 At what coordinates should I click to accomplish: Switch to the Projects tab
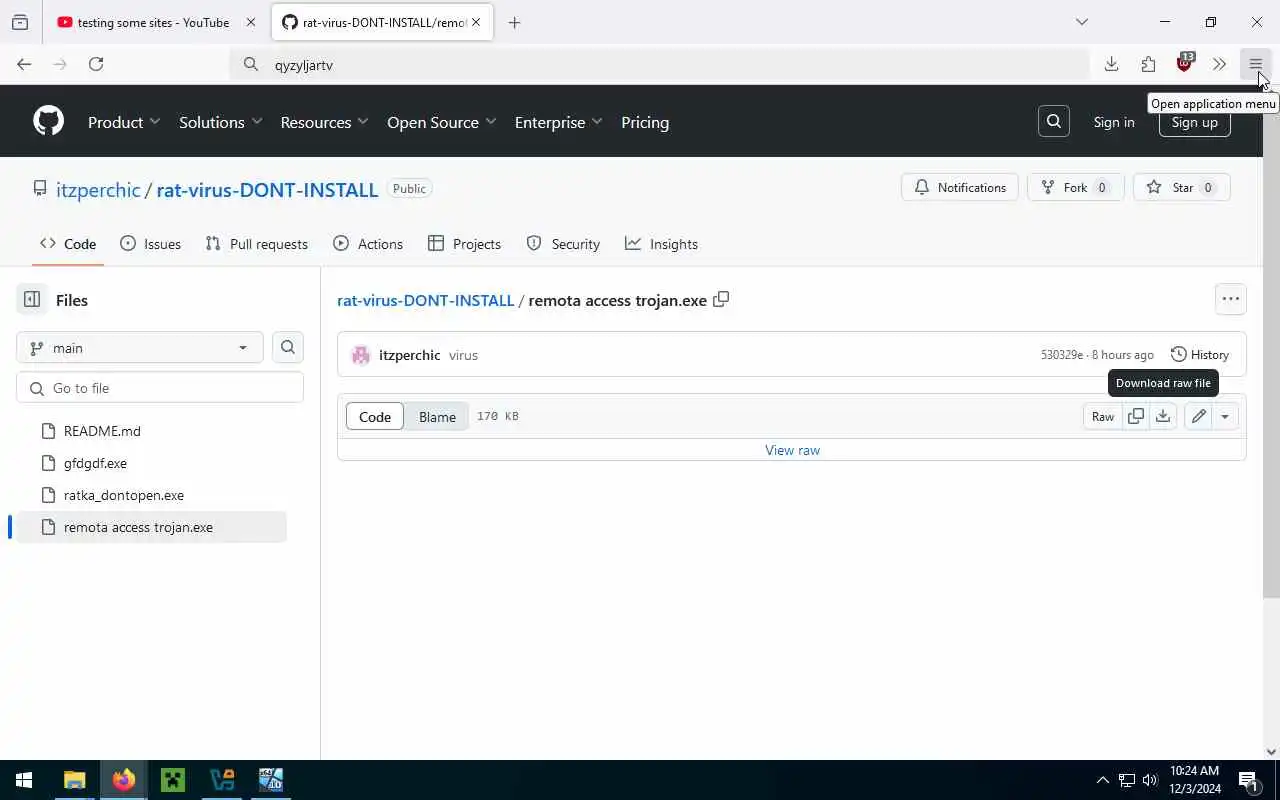click(464, 244)
